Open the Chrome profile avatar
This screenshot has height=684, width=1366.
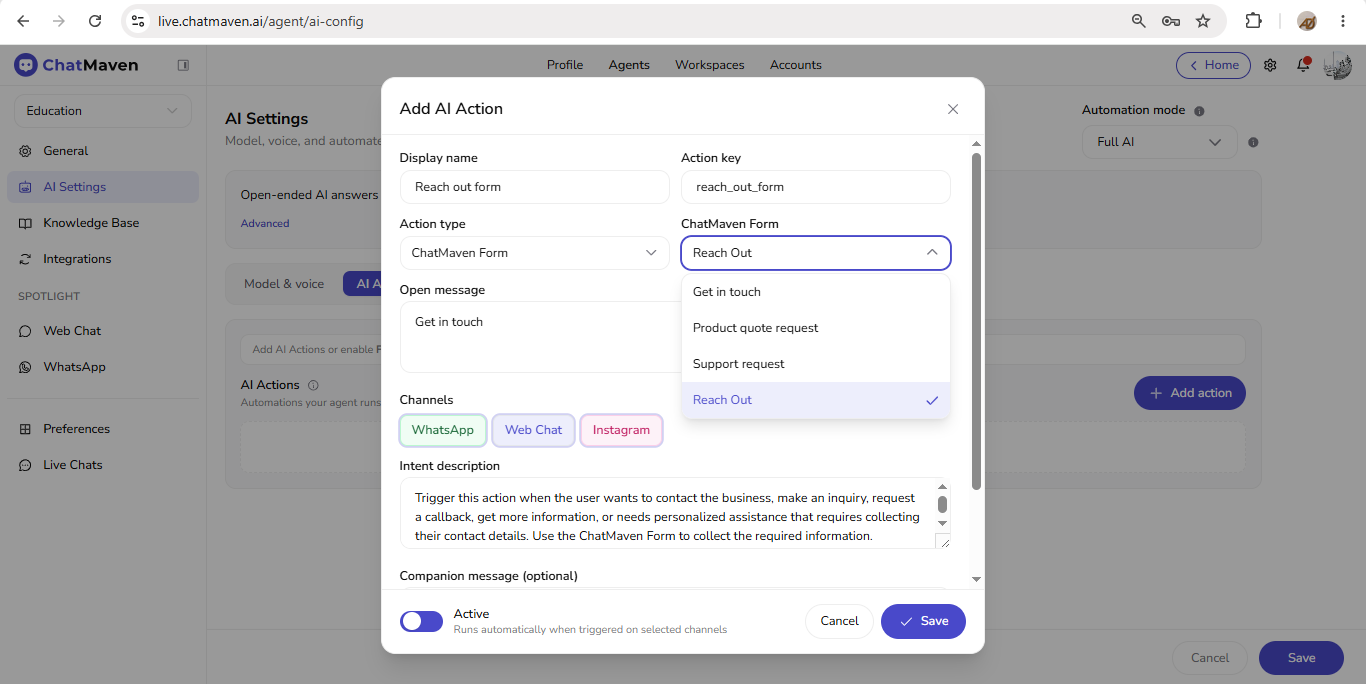point(1307,21)
